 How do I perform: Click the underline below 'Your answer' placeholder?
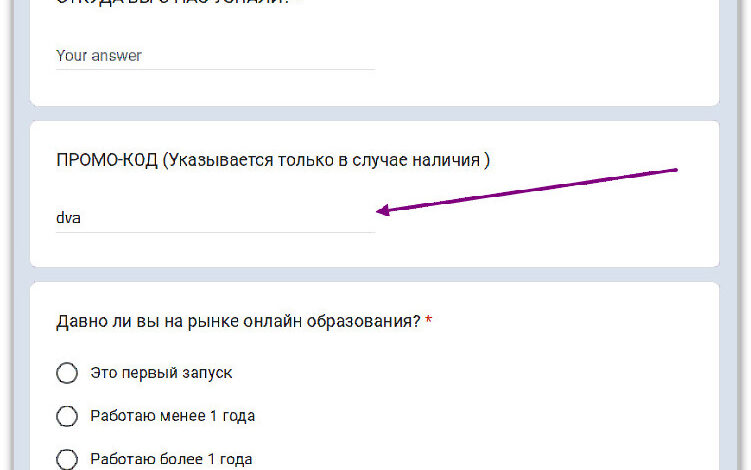(x=214, y=70)
